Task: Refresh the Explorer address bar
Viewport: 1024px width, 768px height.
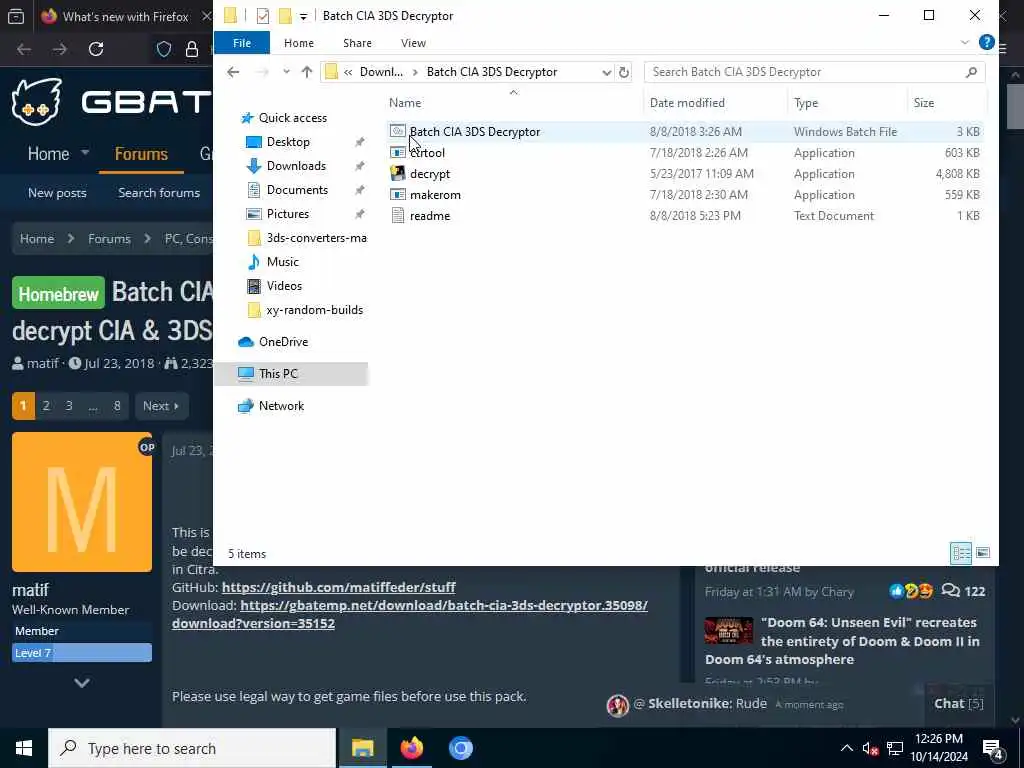Action: 624,72
